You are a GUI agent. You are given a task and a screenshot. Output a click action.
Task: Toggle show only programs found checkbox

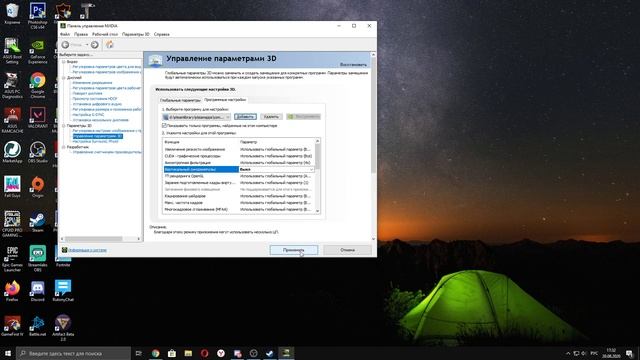coord(164,126)
